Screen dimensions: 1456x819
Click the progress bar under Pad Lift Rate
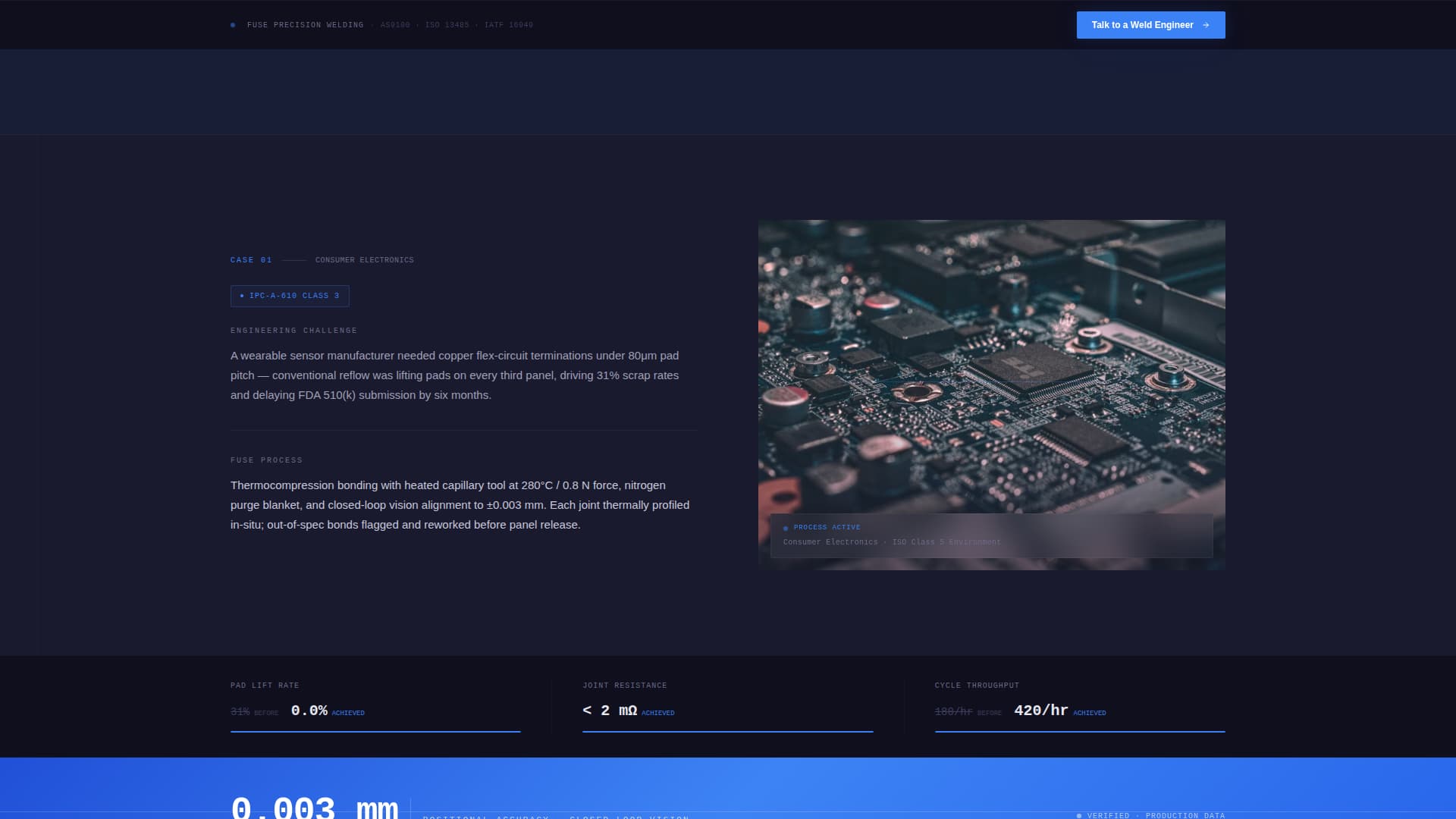tap(375, 732)
